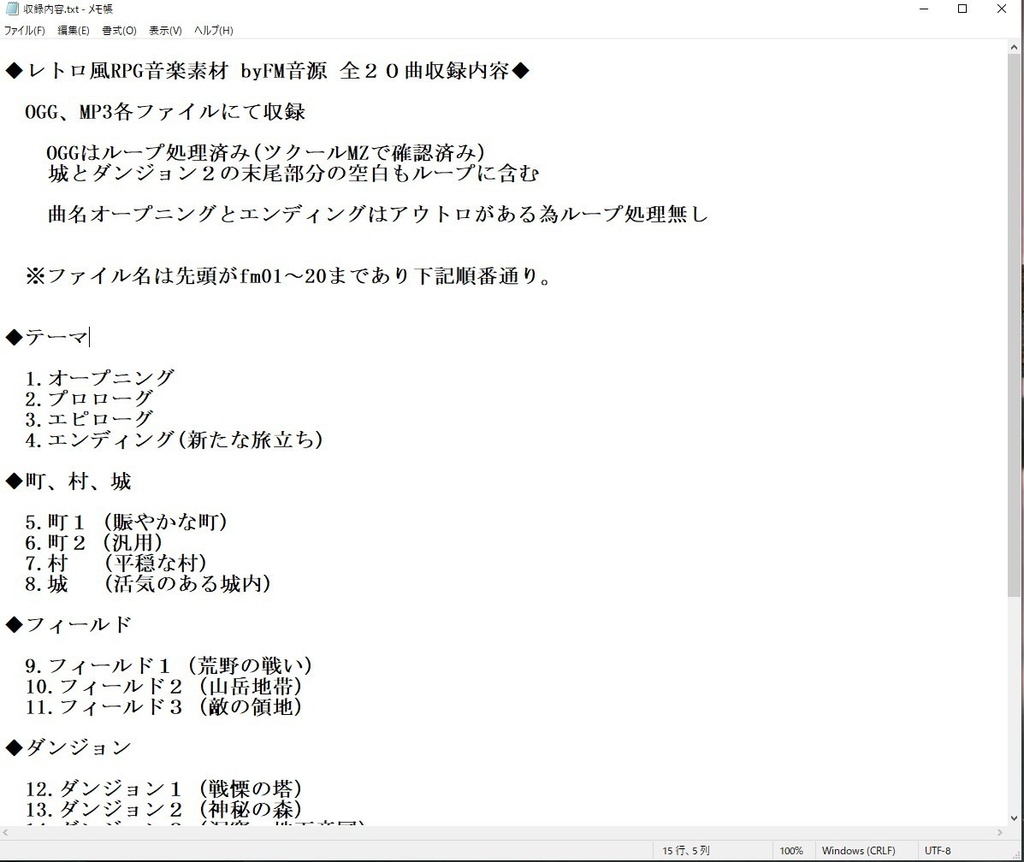Click the Windows (CRLF) line-ending indicator
The image size is (1024, 862).
coord(861,850)
